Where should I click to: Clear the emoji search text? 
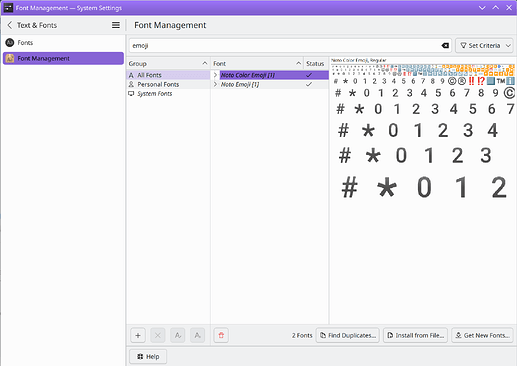(445, 46)
